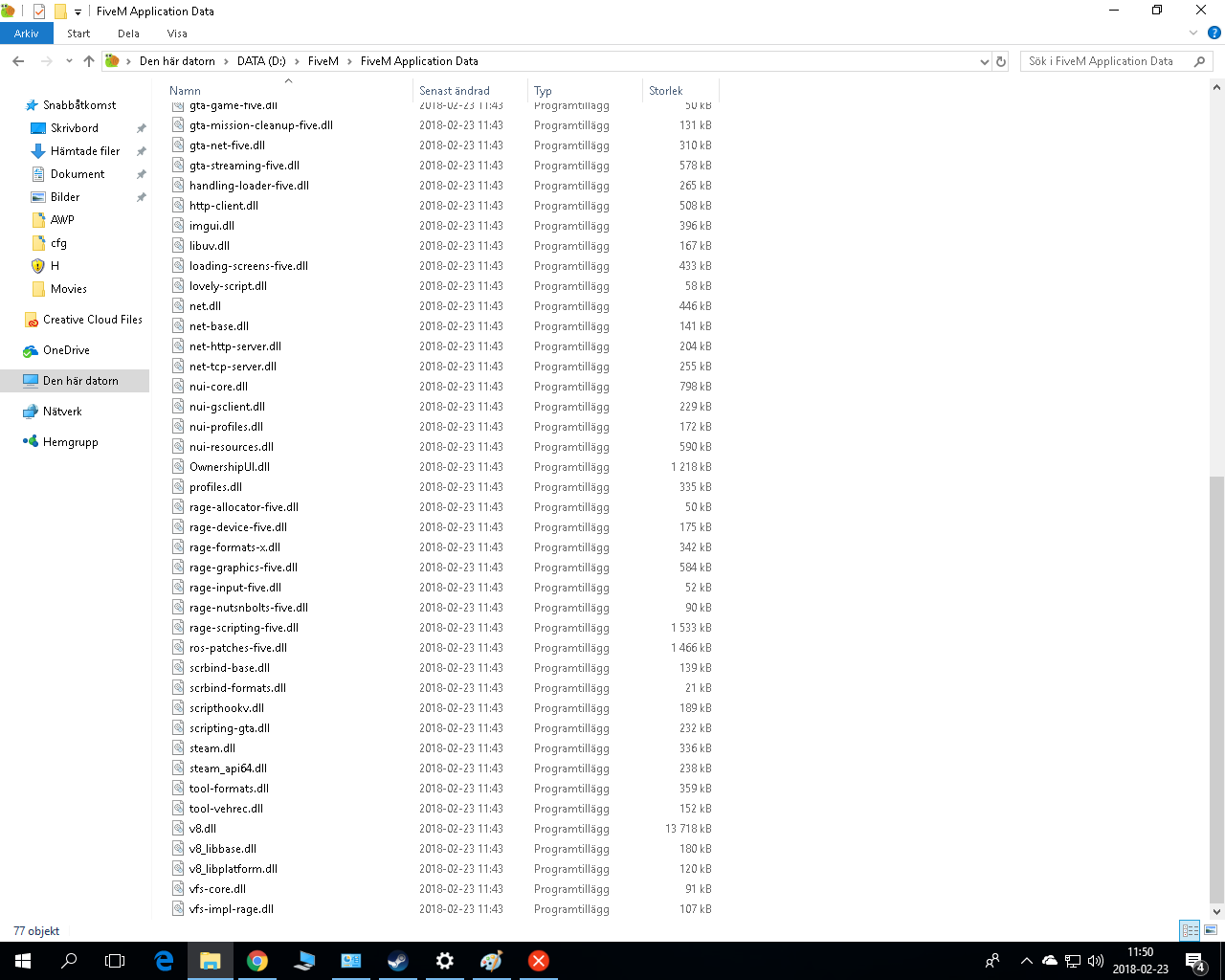Open Steam from the taskbar
1225x980 pixels.
(x=398, y=961)
